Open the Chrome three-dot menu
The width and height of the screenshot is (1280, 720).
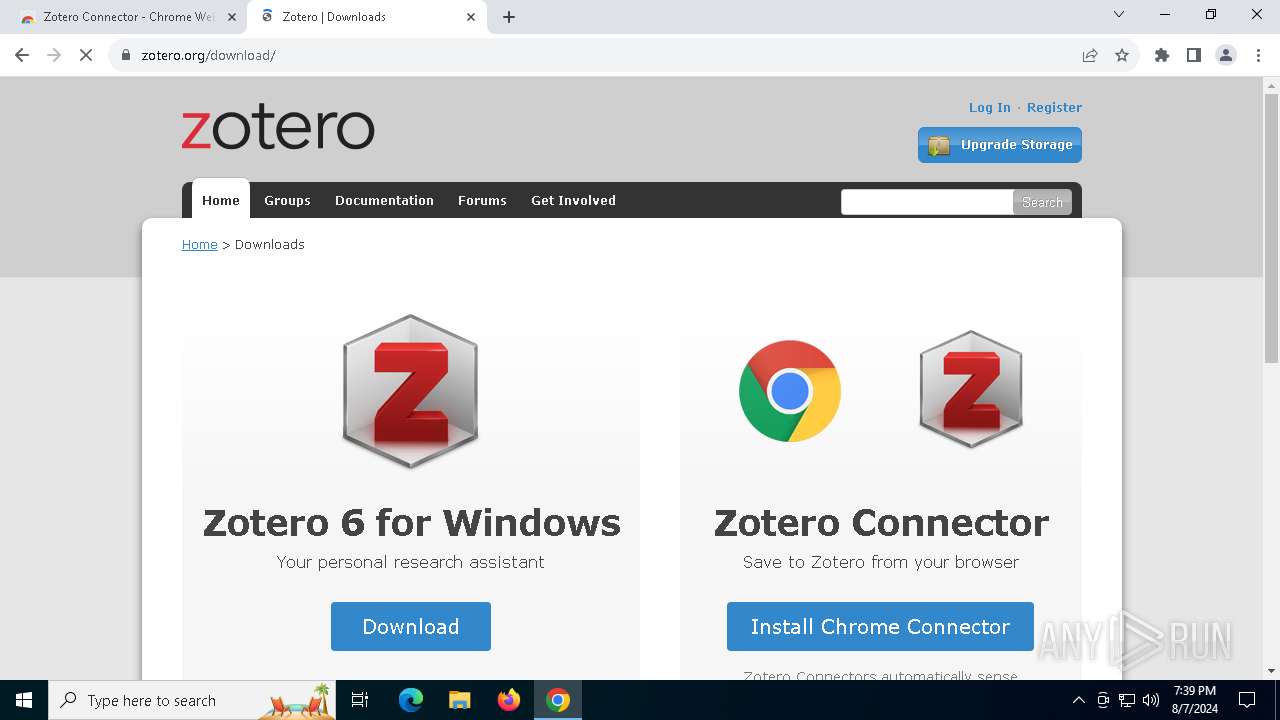coord(1258,55)
